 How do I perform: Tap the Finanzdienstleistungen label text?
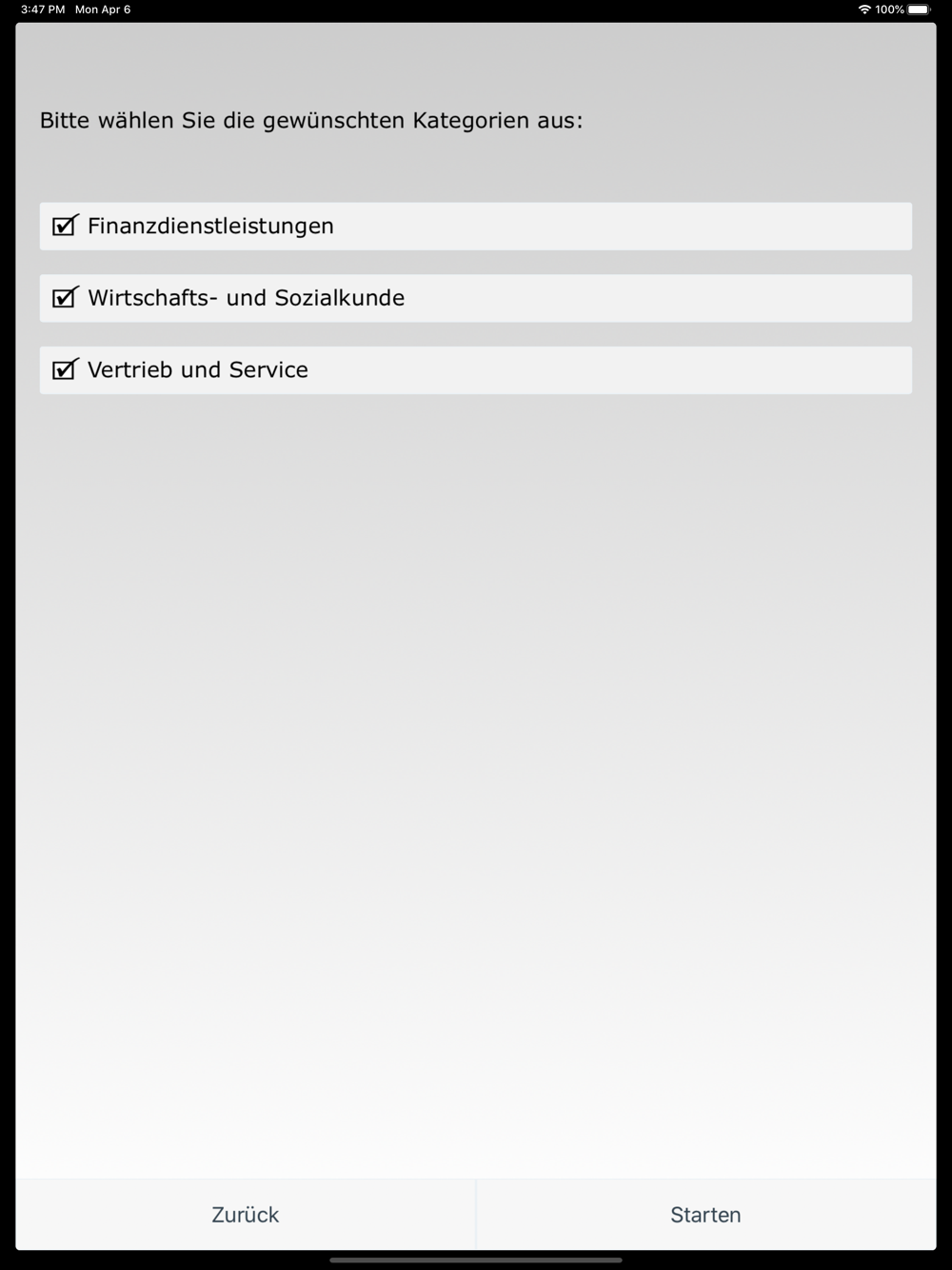(210, 227)
